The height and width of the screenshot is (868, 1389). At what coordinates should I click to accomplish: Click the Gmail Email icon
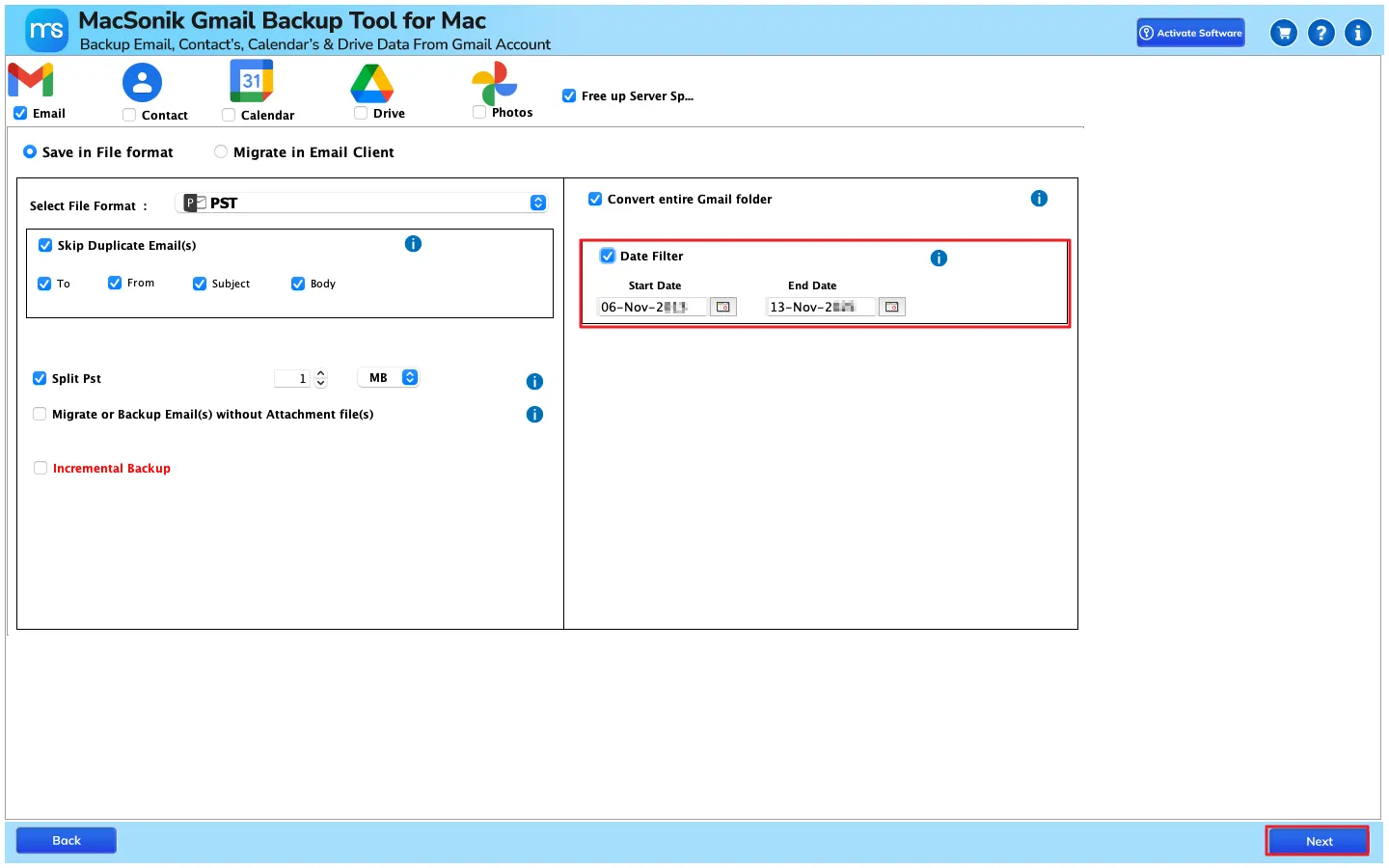[x=31, y=80]
